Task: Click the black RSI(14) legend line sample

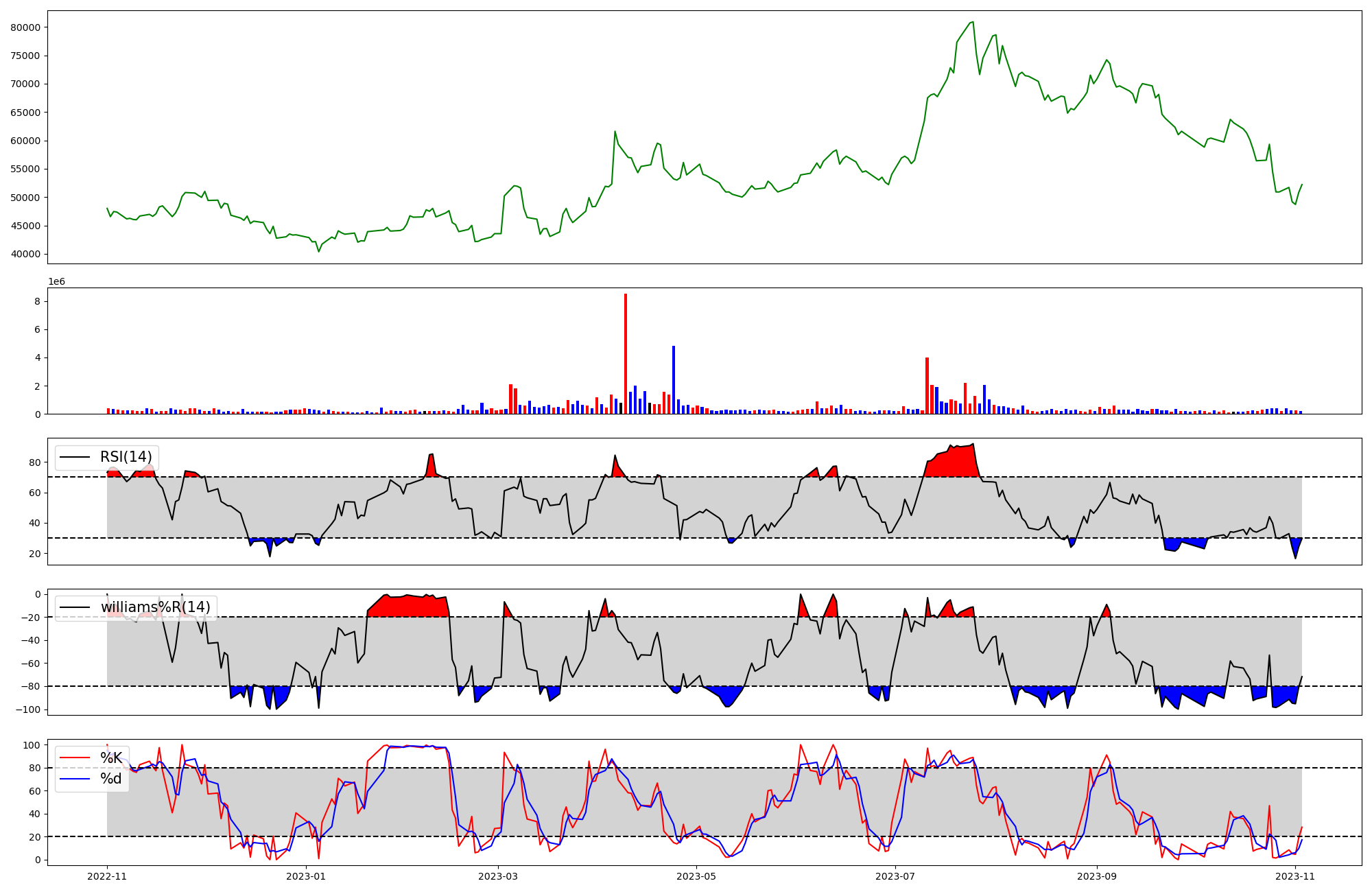Action: tap(75, 457)
